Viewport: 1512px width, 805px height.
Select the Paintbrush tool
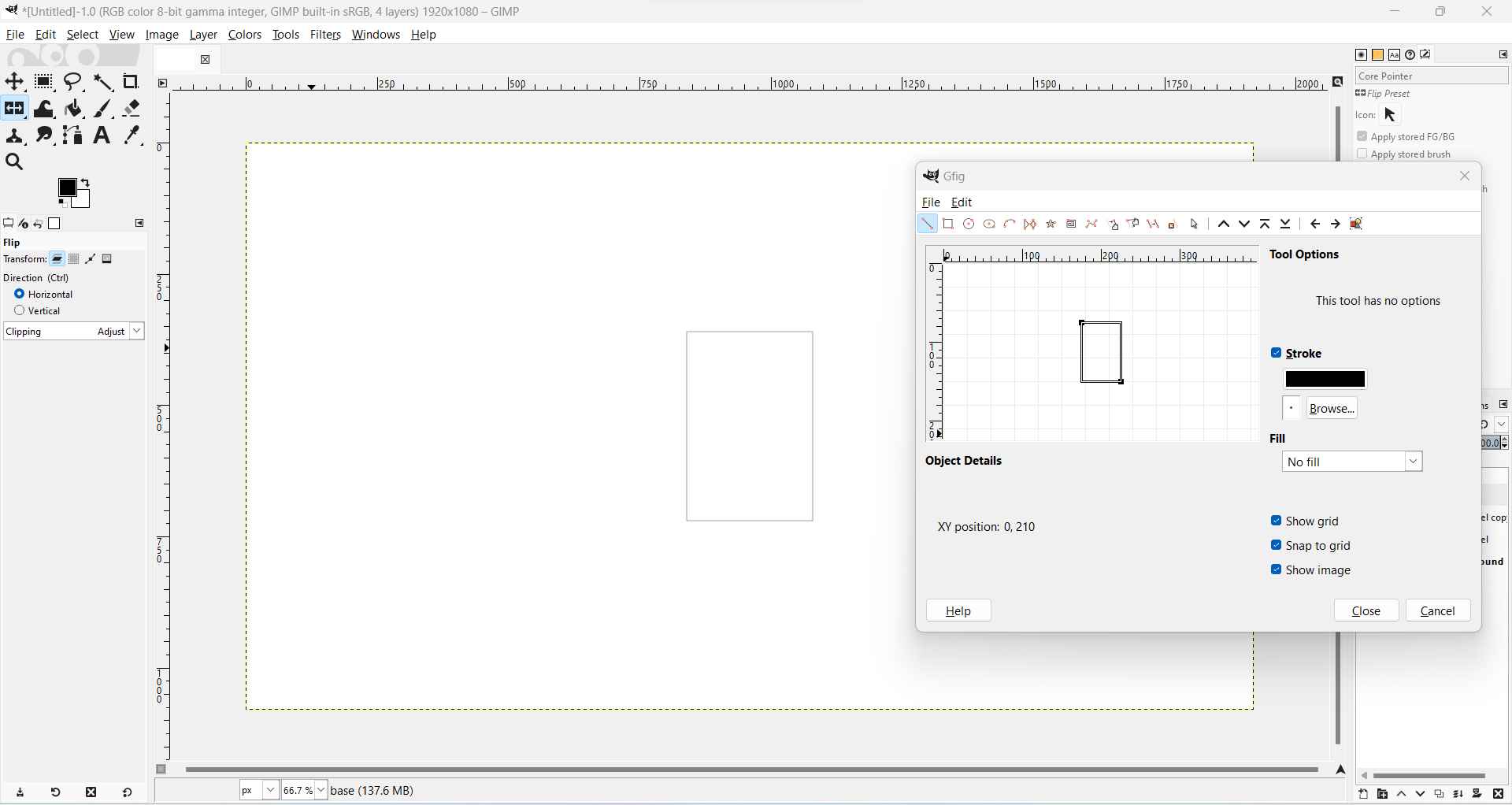[103, 109]
